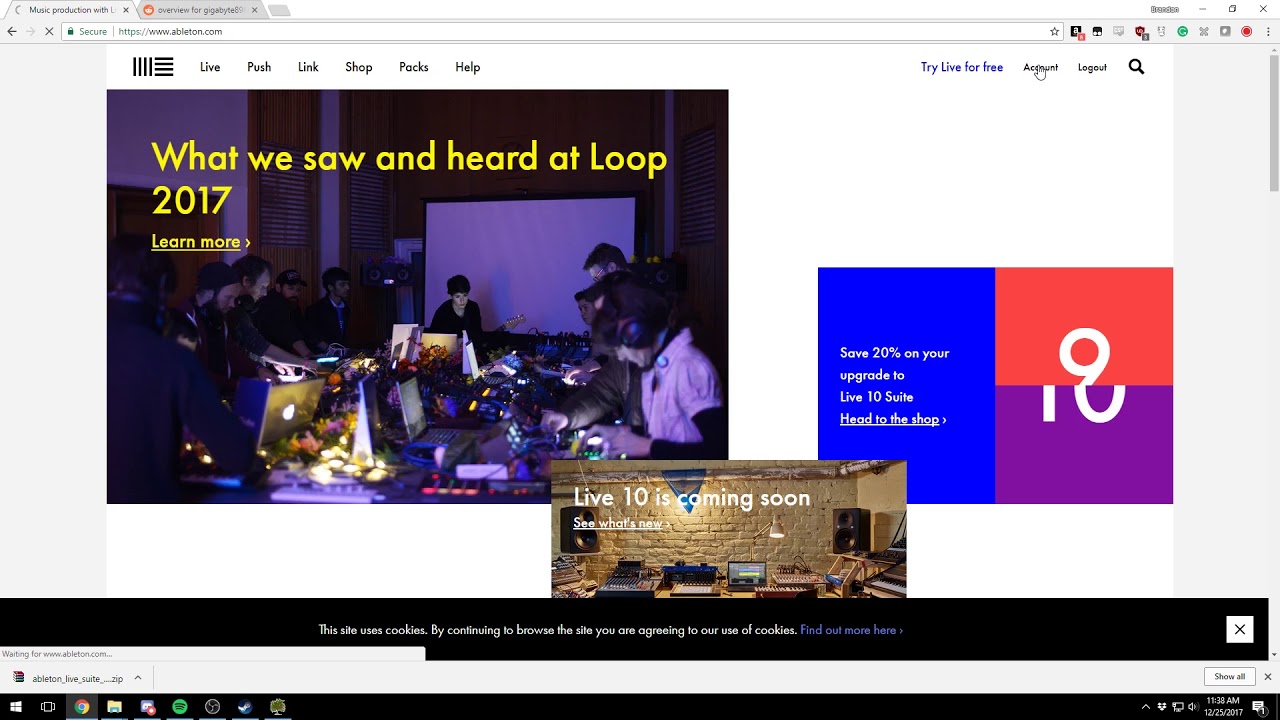Open the uBlock Origin extension icon
1280x720 pixels.
pyautogui.click(x=1140, y=32)
